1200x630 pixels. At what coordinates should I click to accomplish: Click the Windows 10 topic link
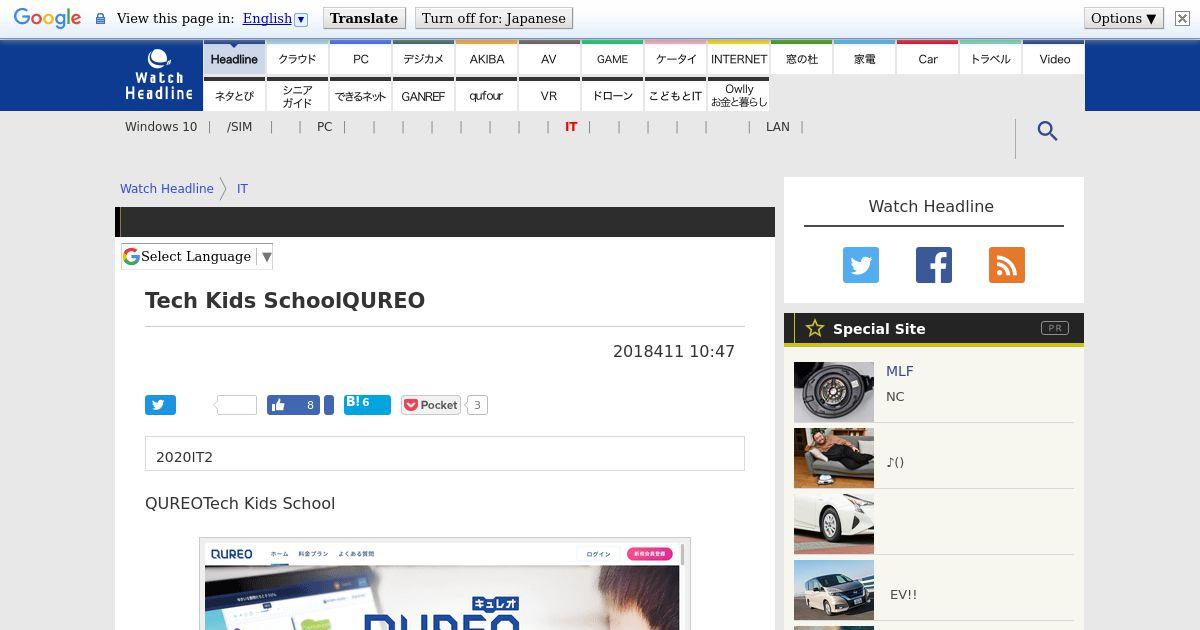pos(161,127)
